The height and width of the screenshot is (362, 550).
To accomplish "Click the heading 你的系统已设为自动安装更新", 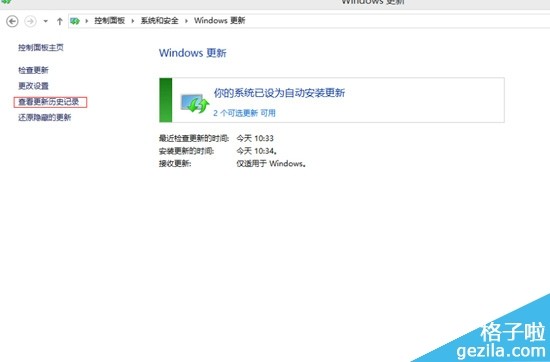I will coord(280,93).
